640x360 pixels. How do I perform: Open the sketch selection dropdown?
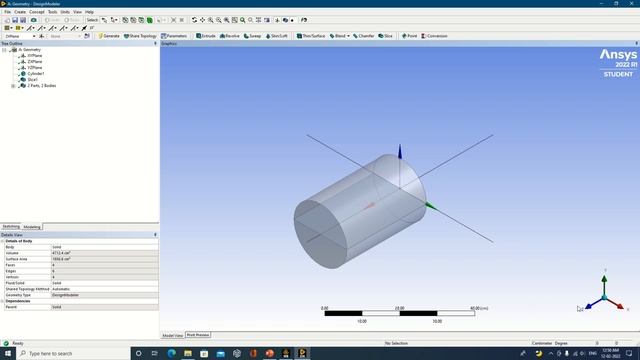pyautogui.click(x=80, y=36)
